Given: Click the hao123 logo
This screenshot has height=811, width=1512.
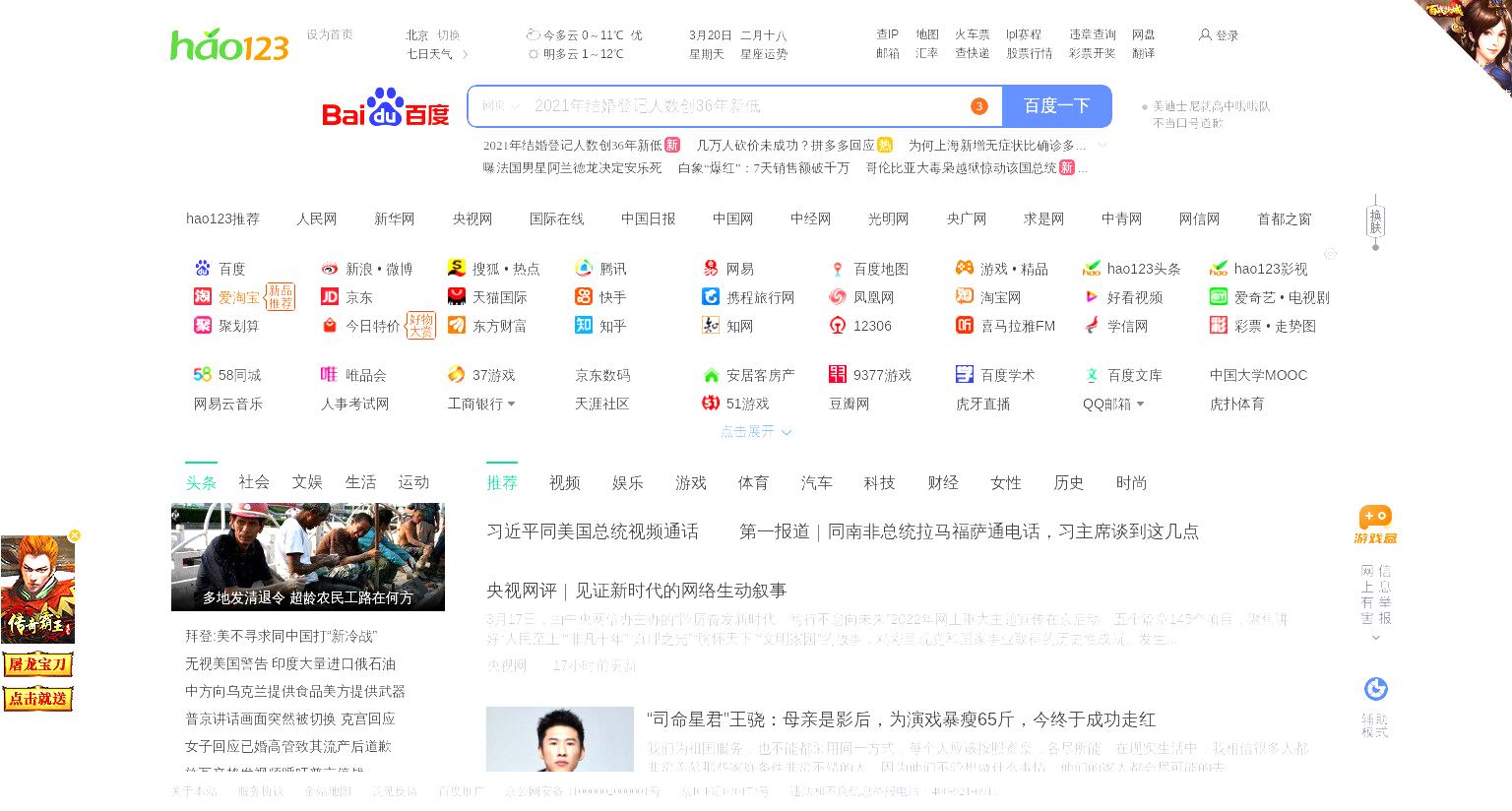Looking at the screenshot, I should point(229,45).
